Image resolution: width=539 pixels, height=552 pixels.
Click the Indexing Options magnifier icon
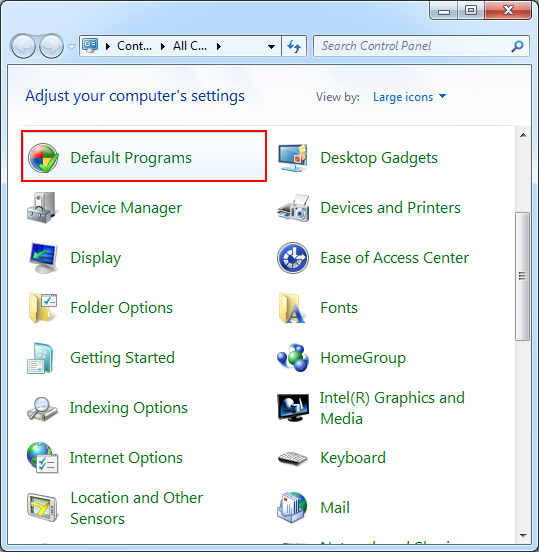(x=42, y=408)
